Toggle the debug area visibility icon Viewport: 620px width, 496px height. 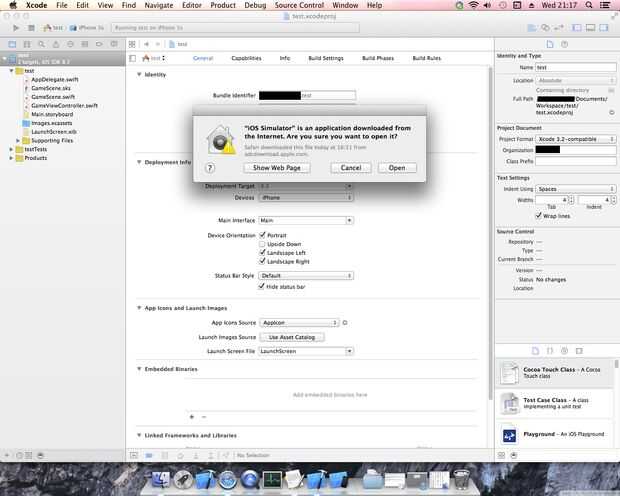coord(590,28)
